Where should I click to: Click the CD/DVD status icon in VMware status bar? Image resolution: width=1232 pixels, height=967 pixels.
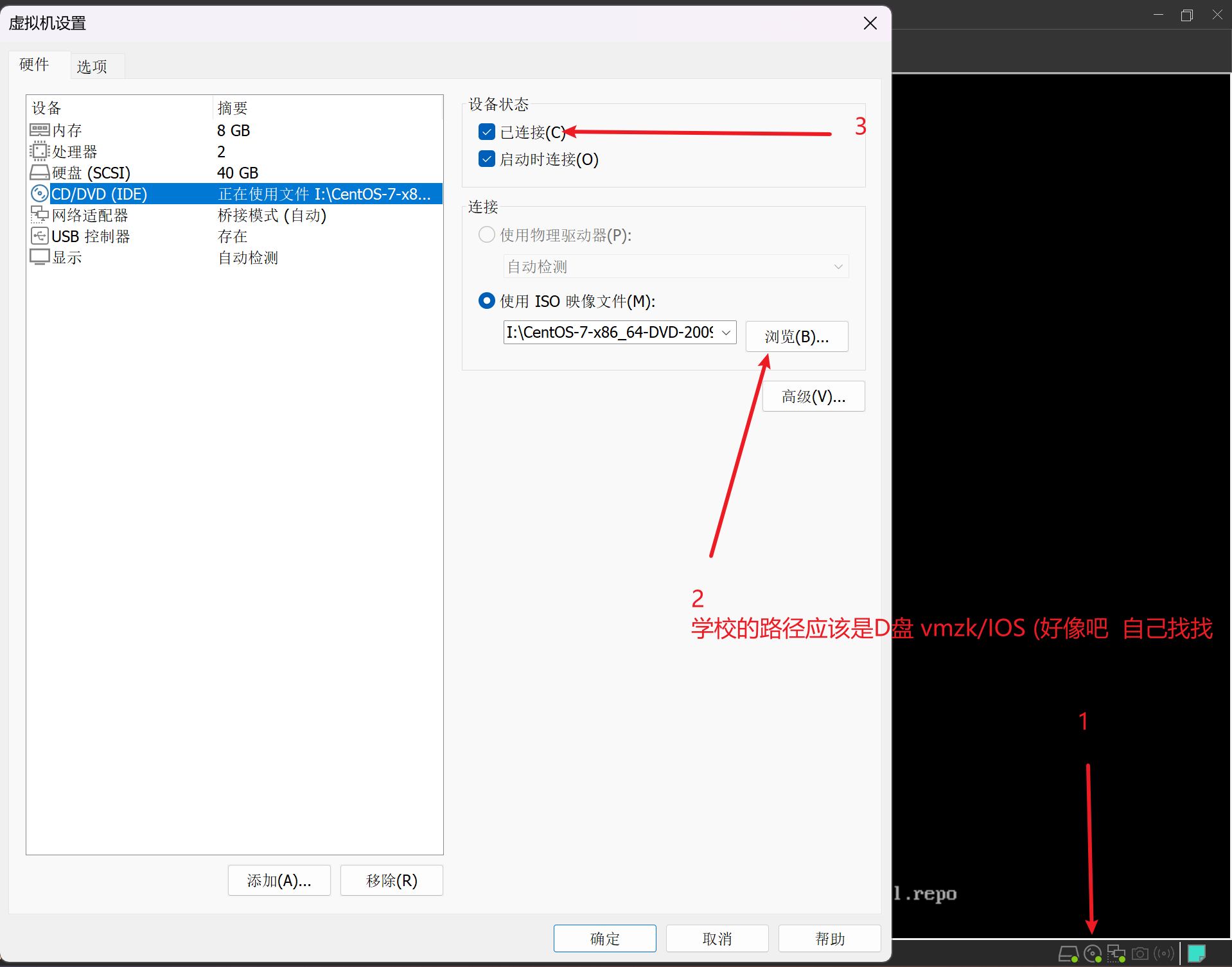coord(1093,954)
